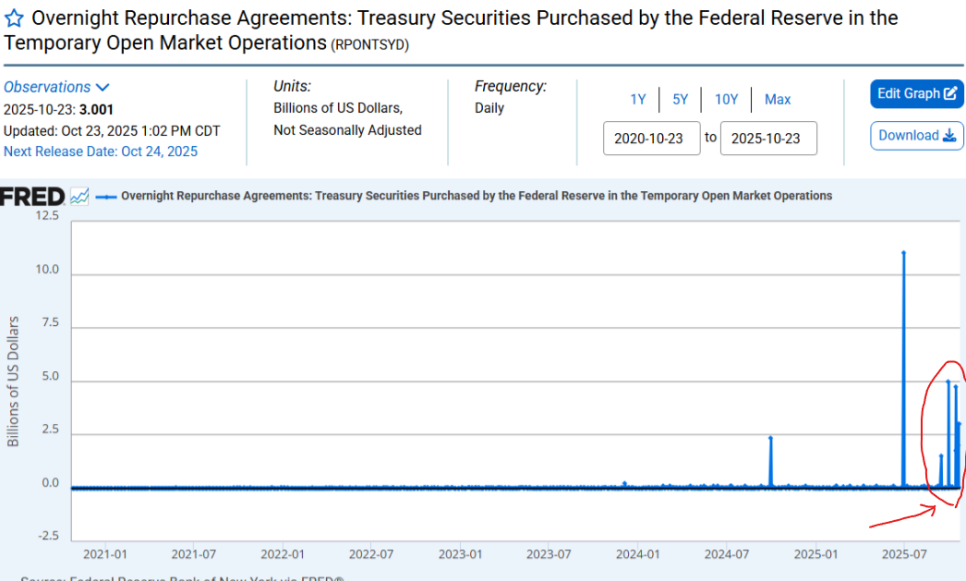Click the series title in the chart legend
This screenshot has width=966, height=581.
tap(476, 196)
